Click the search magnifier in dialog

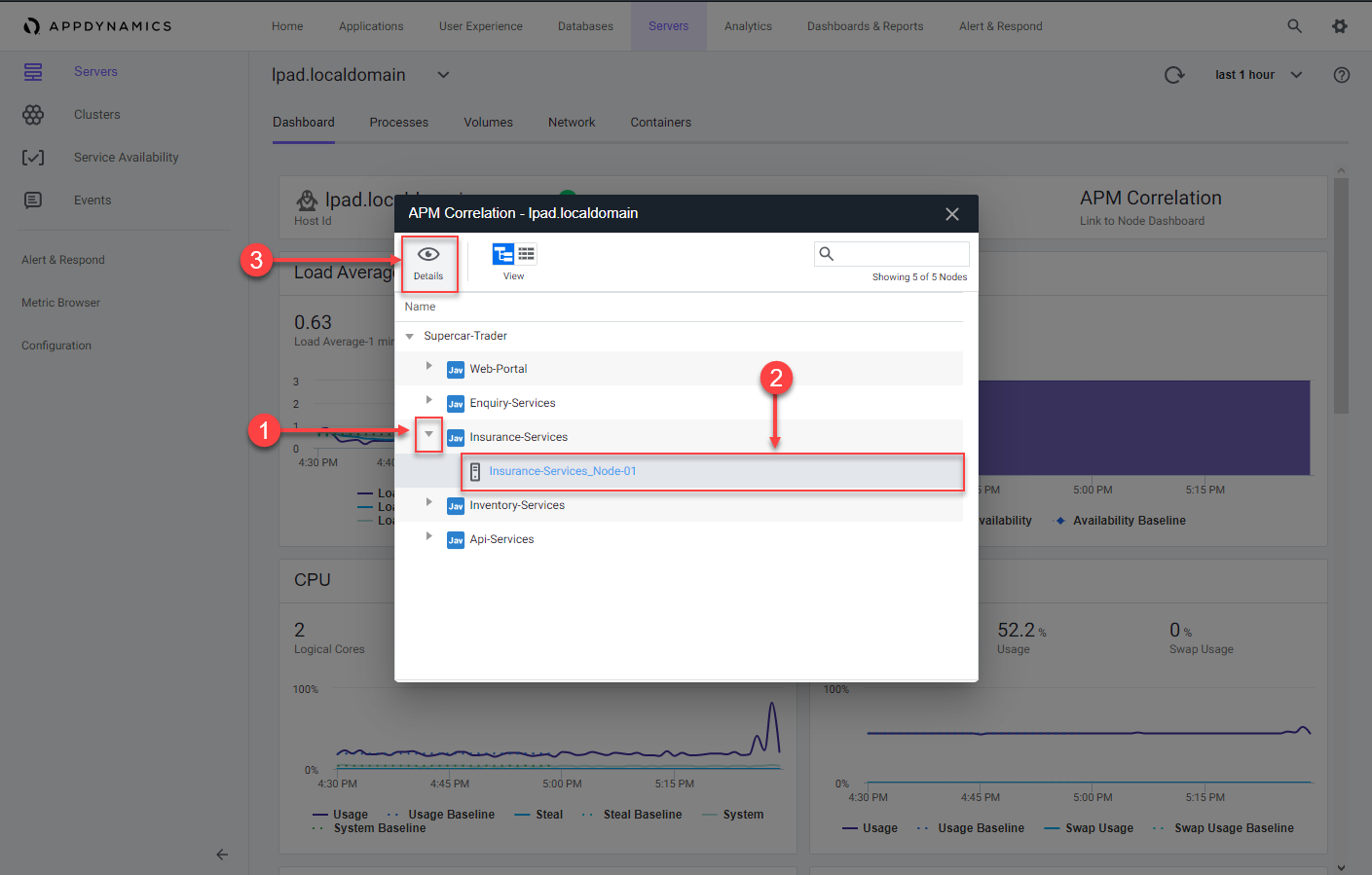[827, 254]
